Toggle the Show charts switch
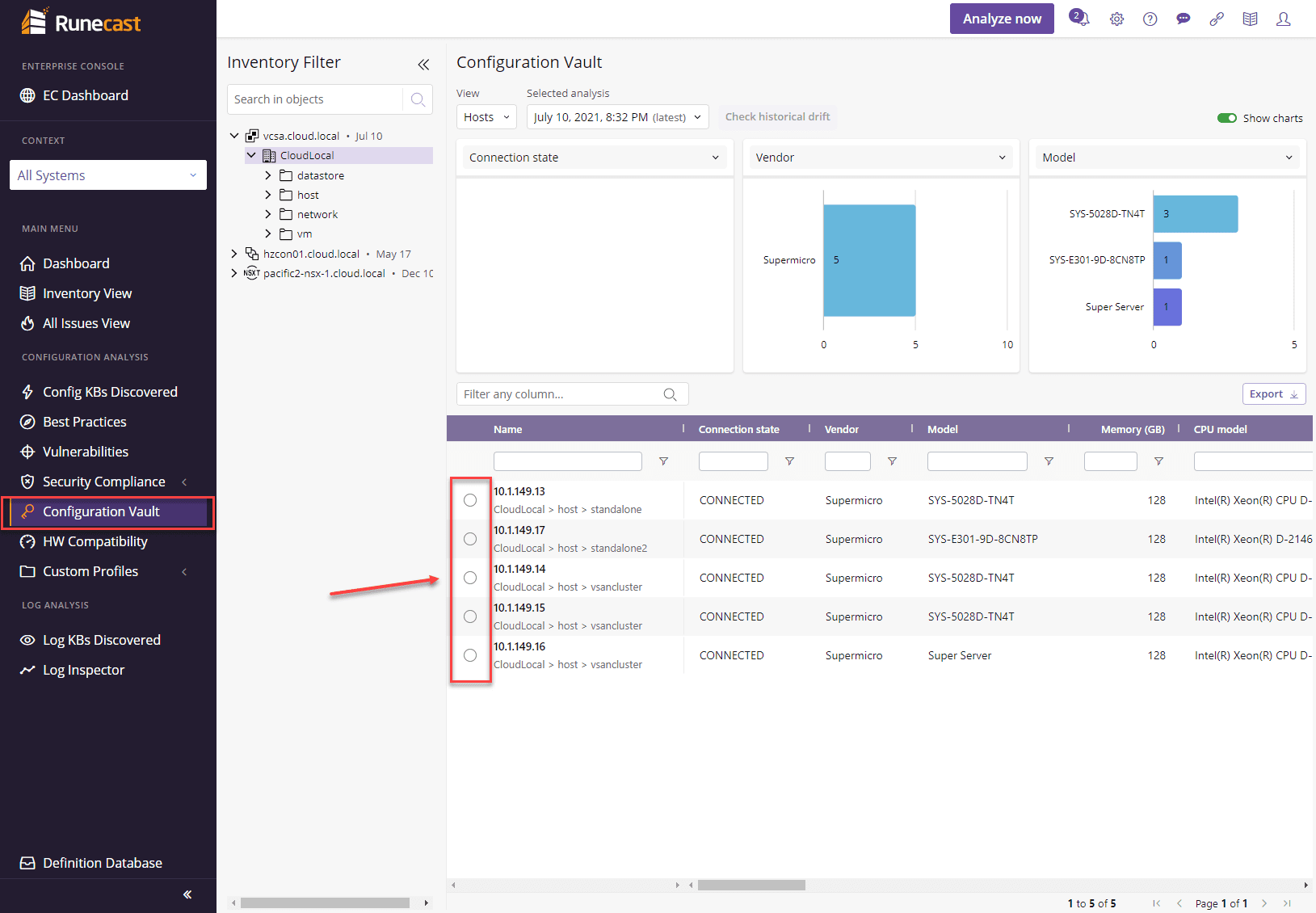Viewport: 1316px width, 913px height. point(1227,118)
